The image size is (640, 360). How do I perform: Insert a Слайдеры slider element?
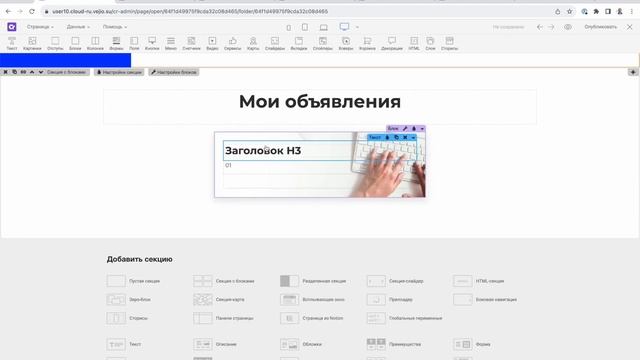[275, 43]
